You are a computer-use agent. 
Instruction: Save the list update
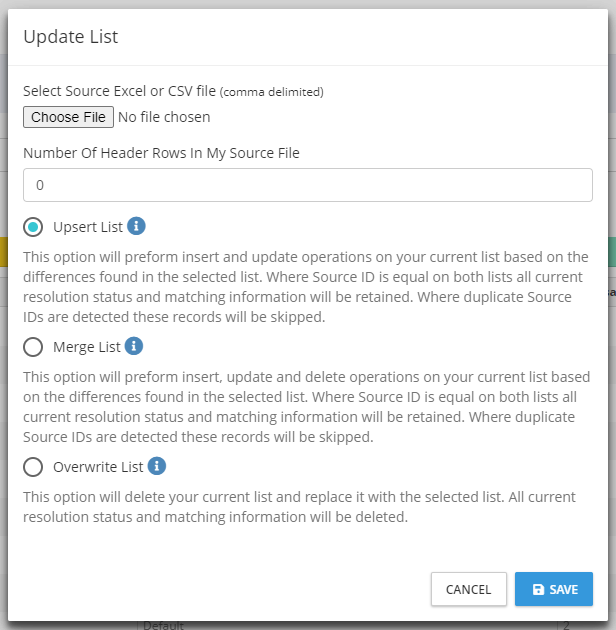pos(554,589)
